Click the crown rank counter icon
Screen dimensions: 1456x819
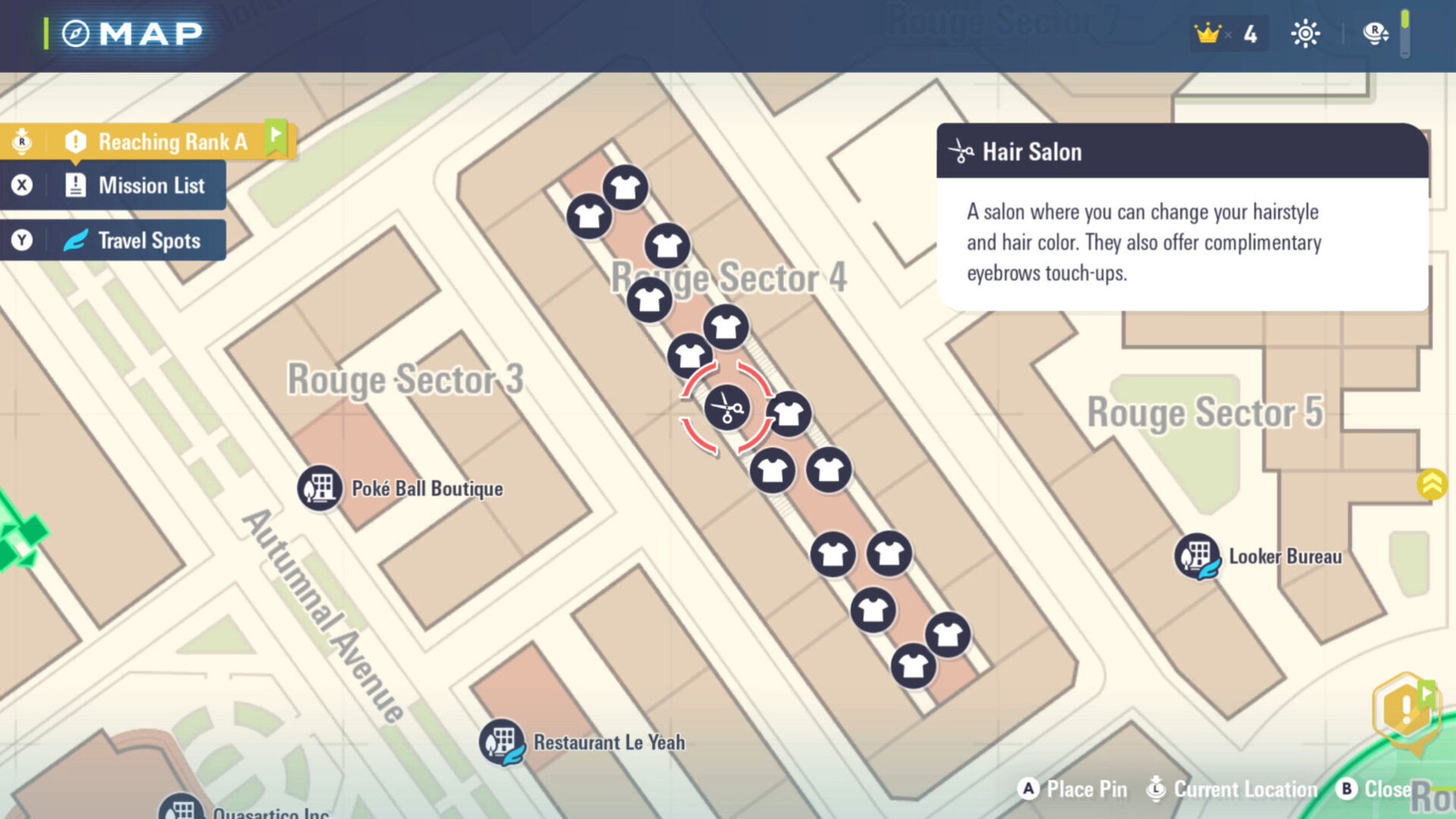tap(1207, 33)
